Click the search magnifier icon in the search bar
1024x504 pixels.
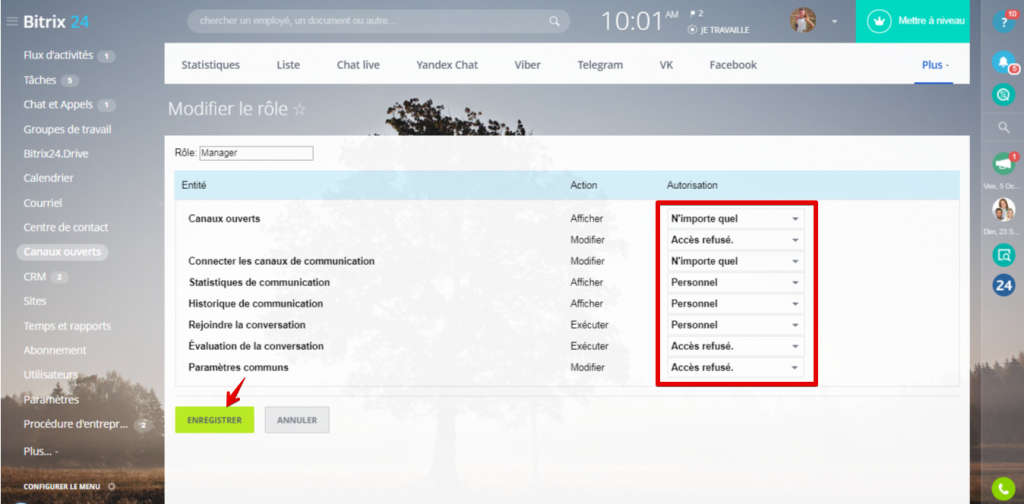554,22
